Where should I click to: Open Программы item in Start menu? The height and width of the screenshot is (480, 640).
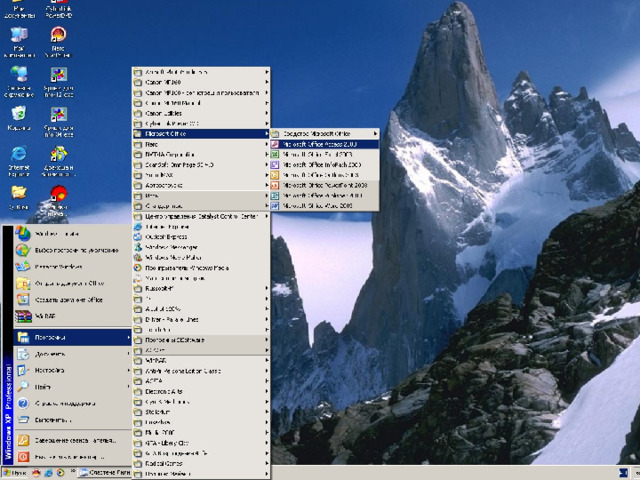coord(72,337)
